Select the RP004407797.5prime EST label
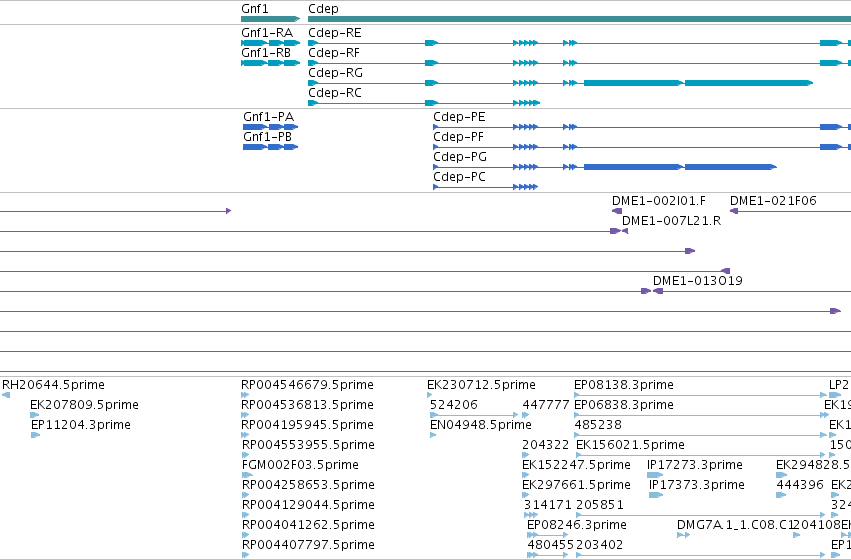Viewport: 851px width, 560px height. [x=308, y=545]
